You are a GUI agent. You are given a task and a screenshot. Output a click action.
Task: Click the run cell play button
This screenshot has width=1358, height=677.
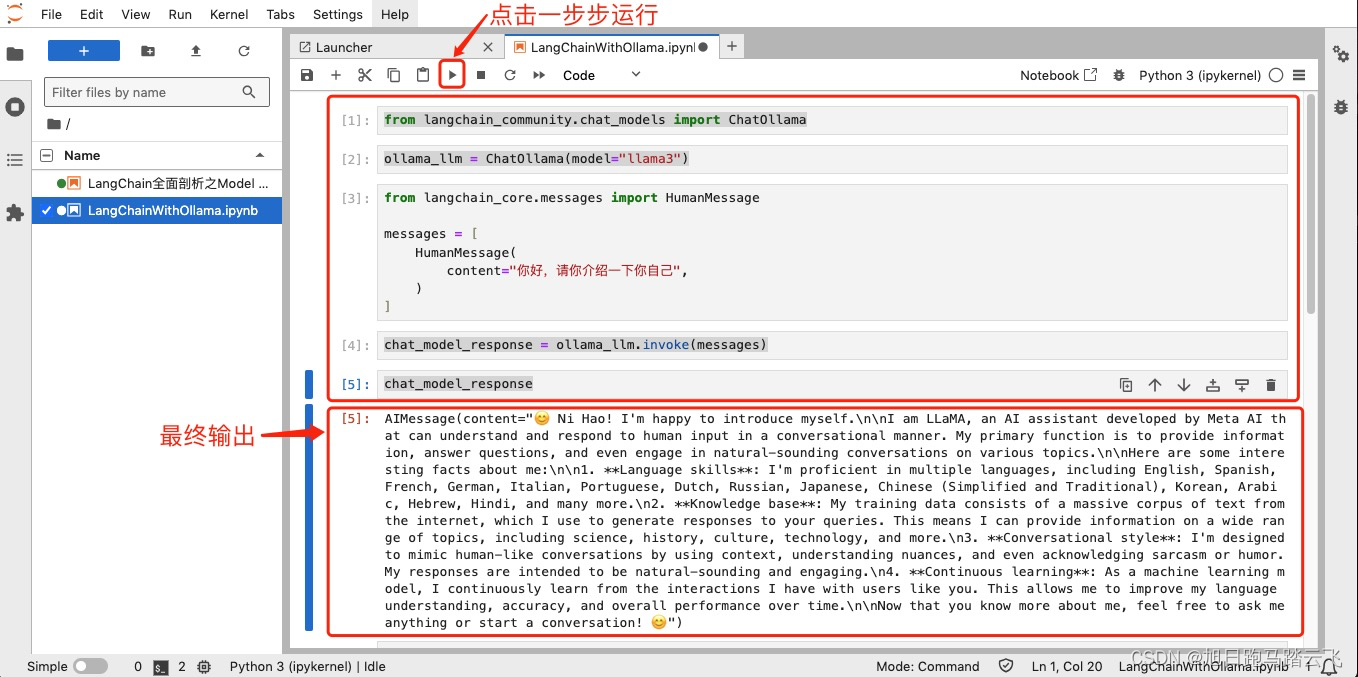coord(452,75)
